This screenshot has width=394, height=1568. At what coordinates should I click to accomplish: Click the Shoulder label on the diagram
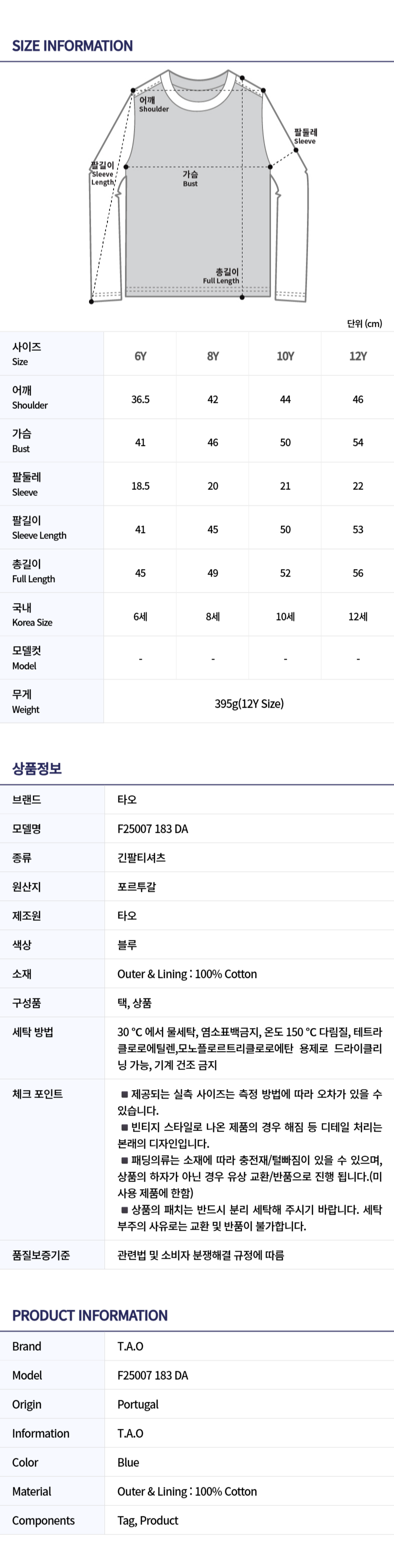(153, 105)
